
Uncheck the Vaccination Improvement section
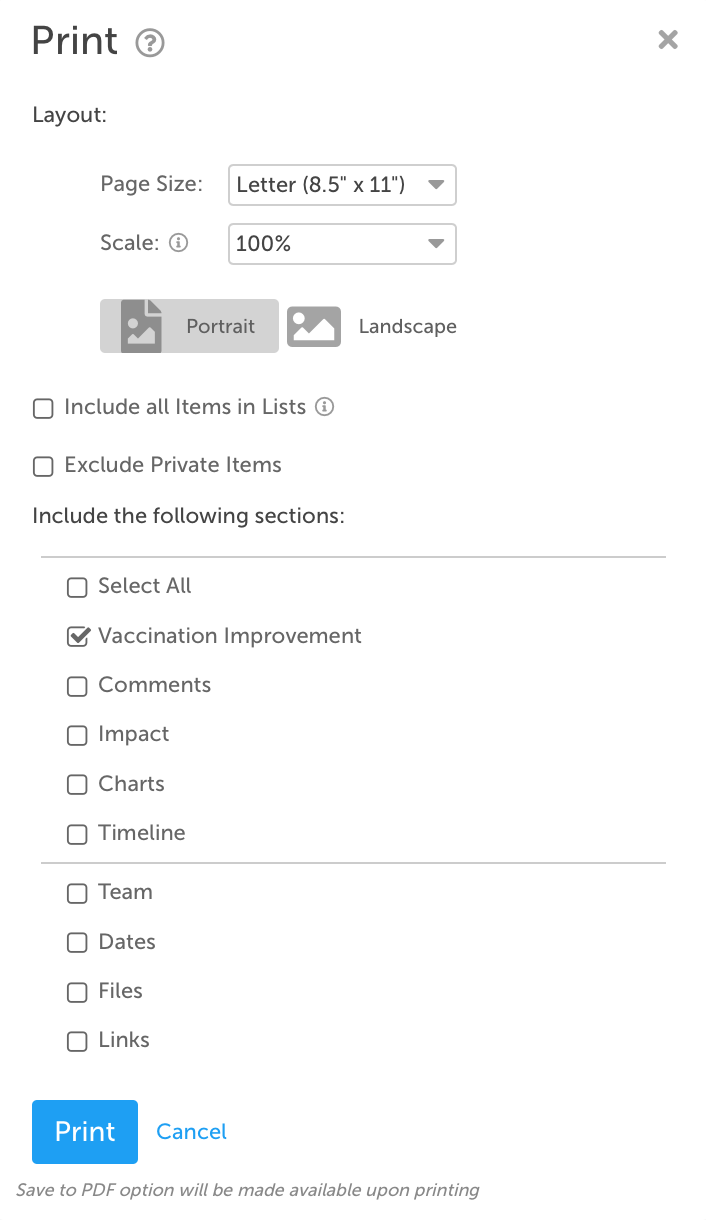click(77, 637)
